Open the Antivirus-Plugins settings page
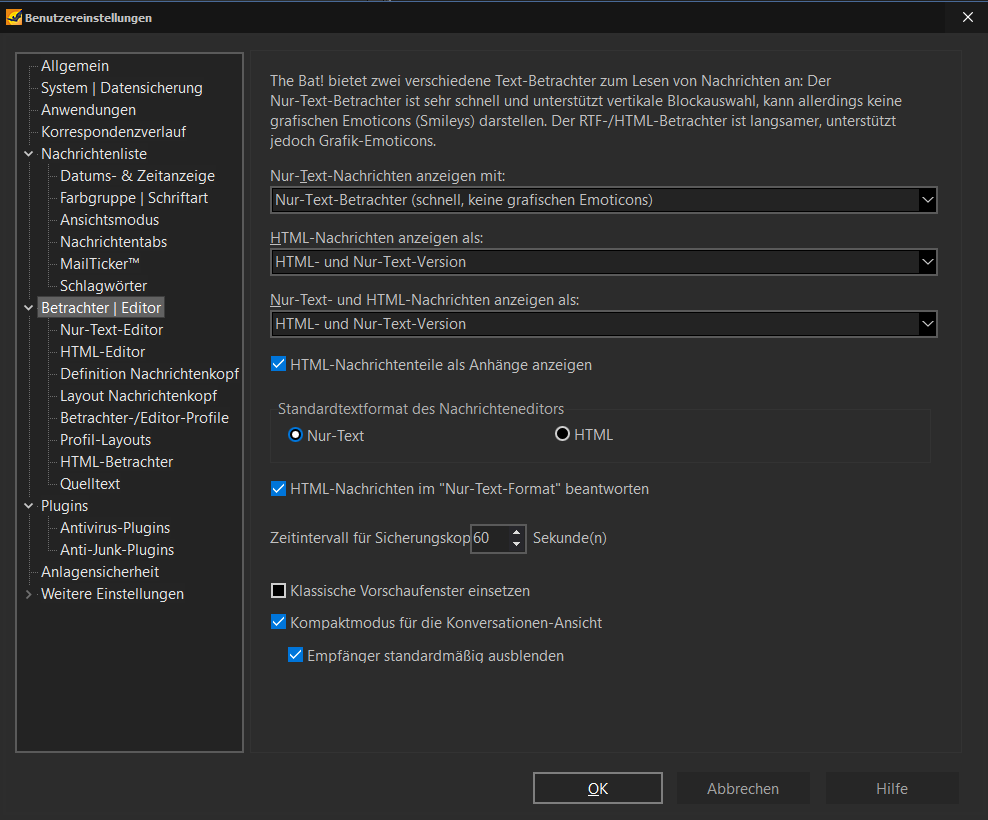This screenshot has height=820, width=988. click(115, 528)
